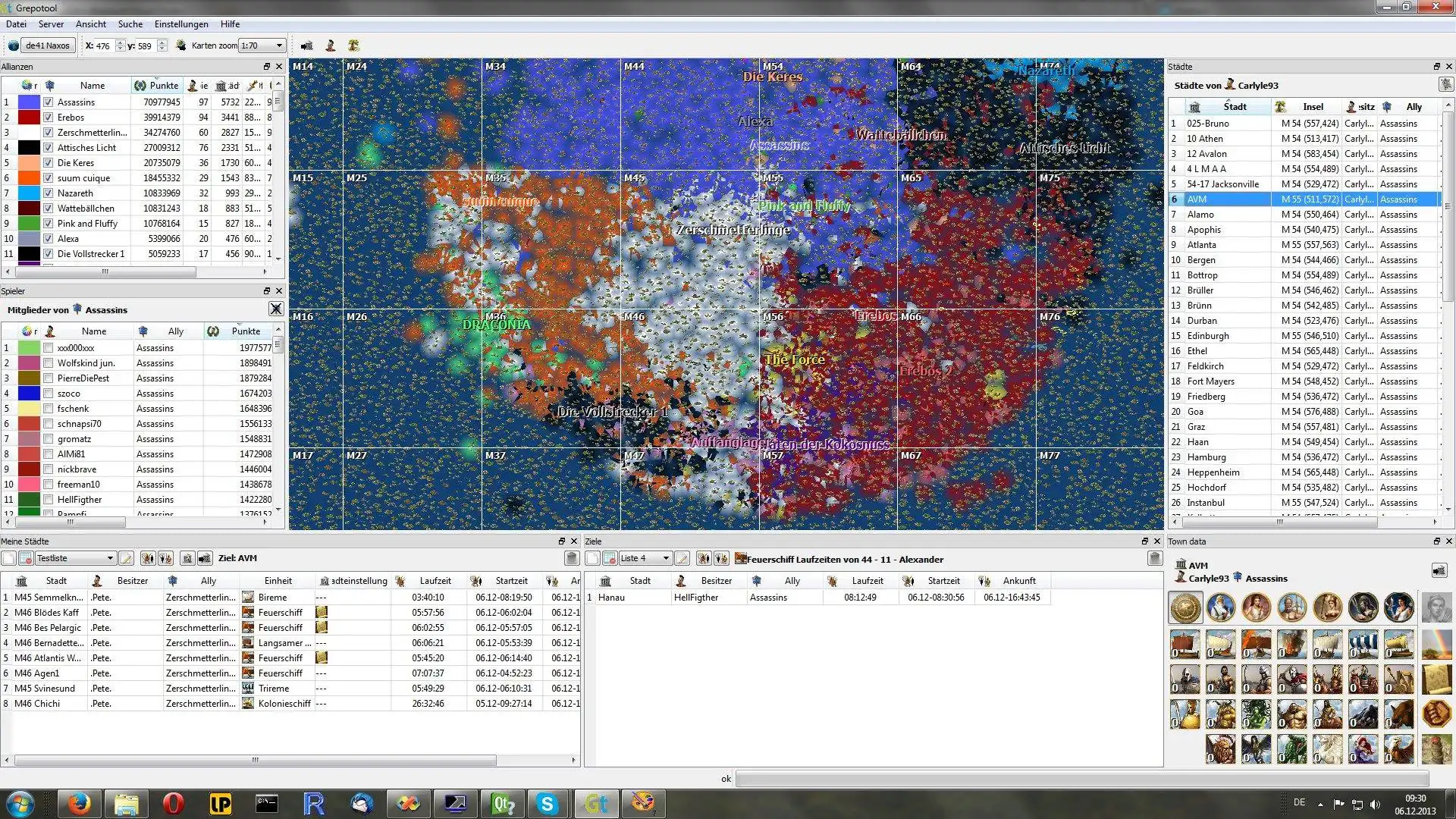This screenshot has width=1456, height=819.
Task: Open the Ansicht menu
Action: [x=90, y=24]
